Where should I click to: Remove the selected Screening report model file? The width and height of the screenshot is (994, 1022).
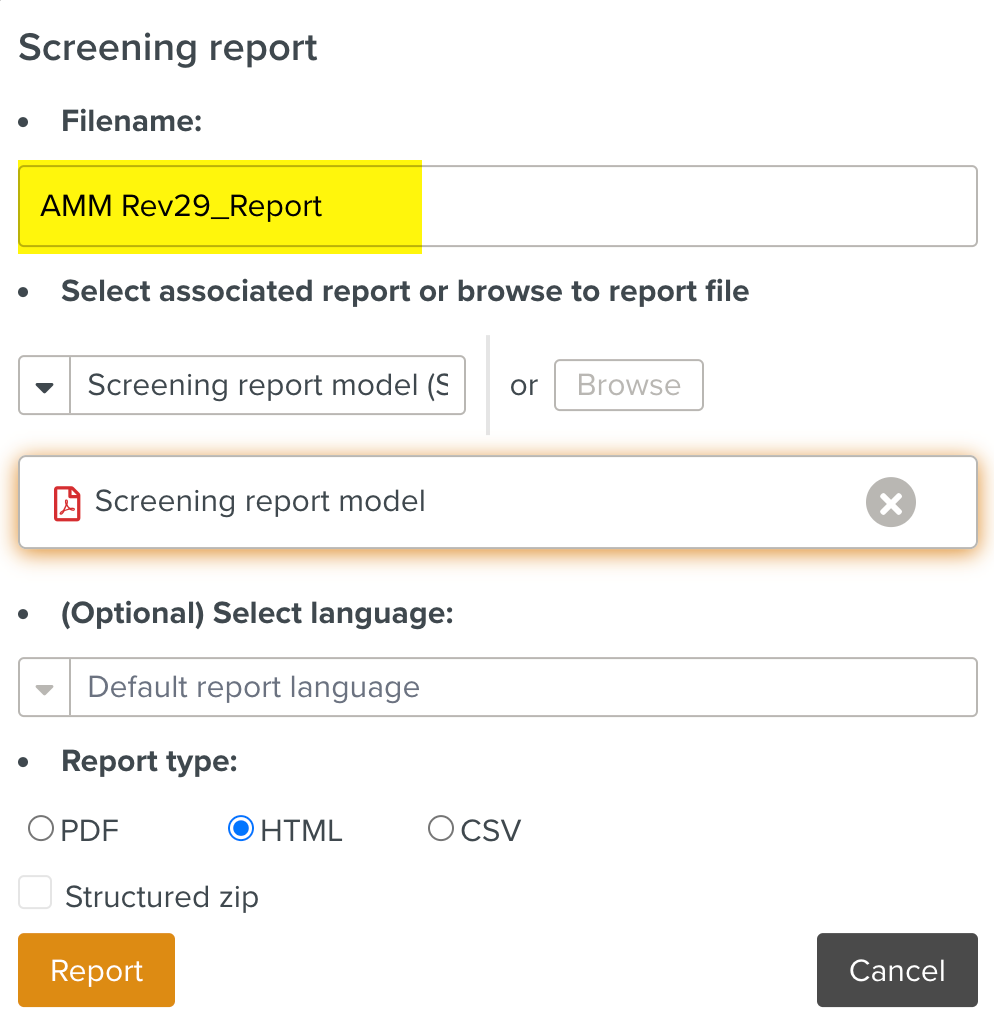point(890,502)
